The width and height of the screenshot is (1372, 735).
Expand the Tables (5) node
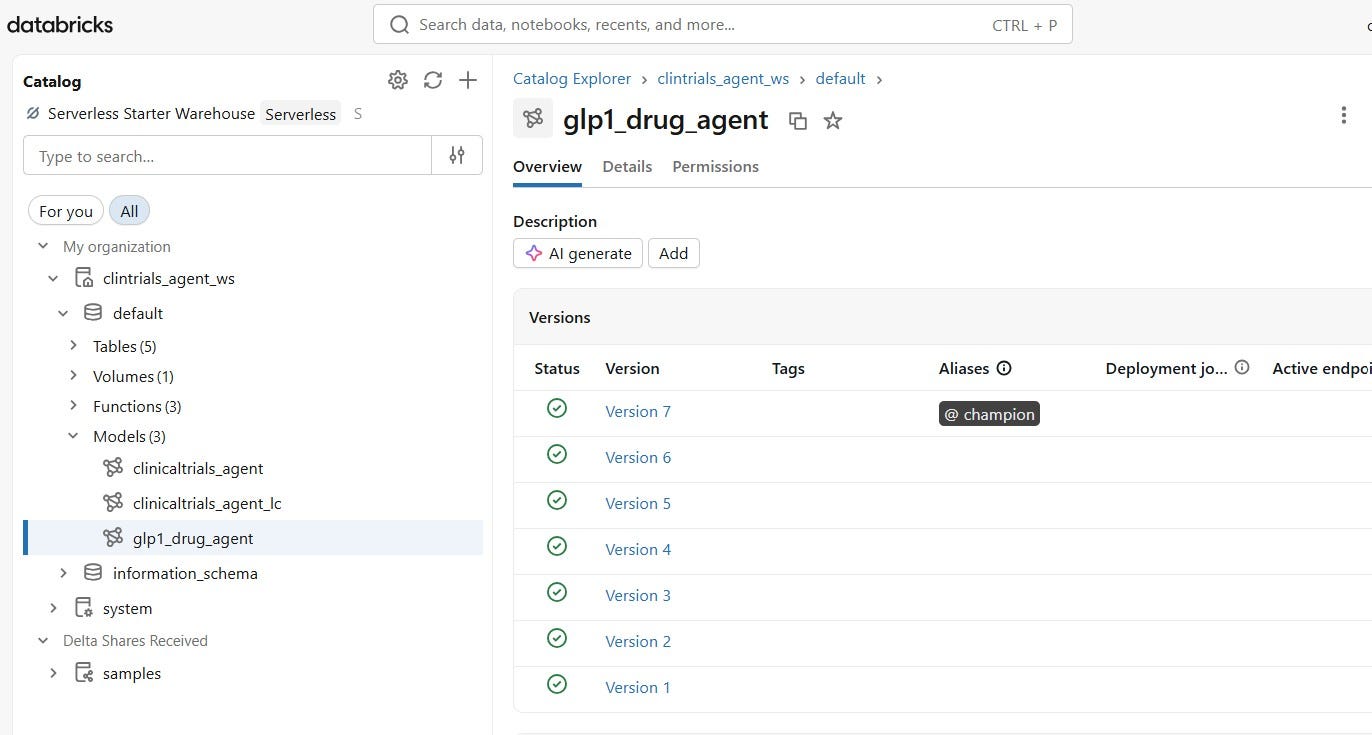pos(73,346)
